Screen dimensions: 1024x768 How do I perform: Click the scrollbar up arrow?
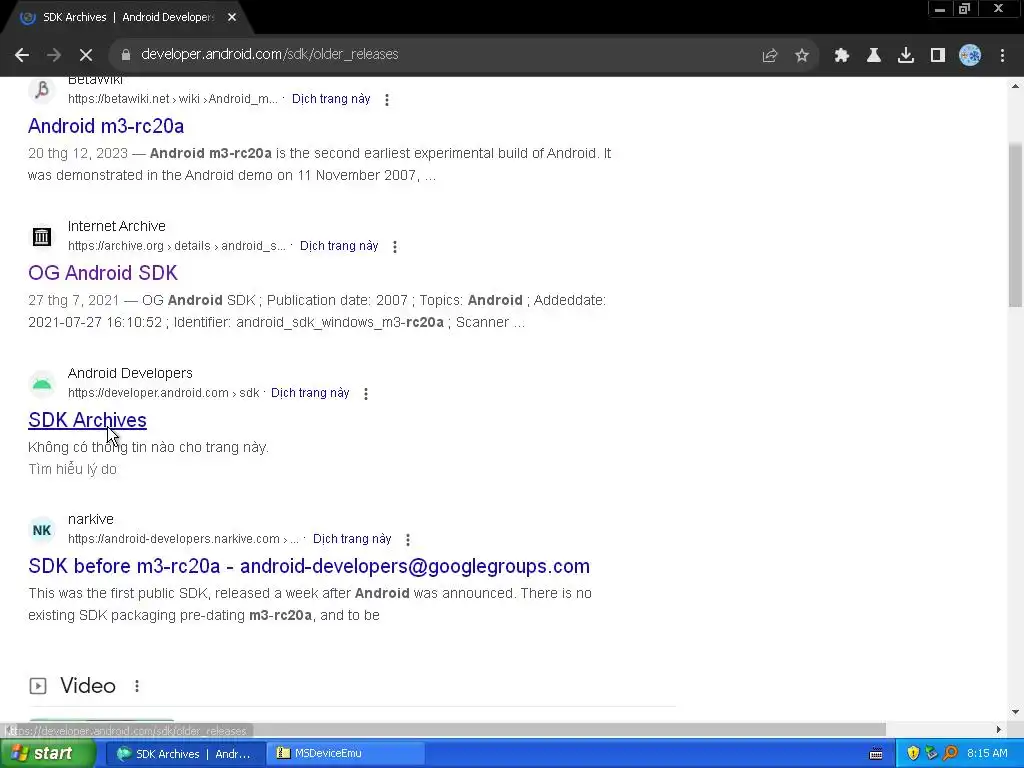click(1015, 86)
